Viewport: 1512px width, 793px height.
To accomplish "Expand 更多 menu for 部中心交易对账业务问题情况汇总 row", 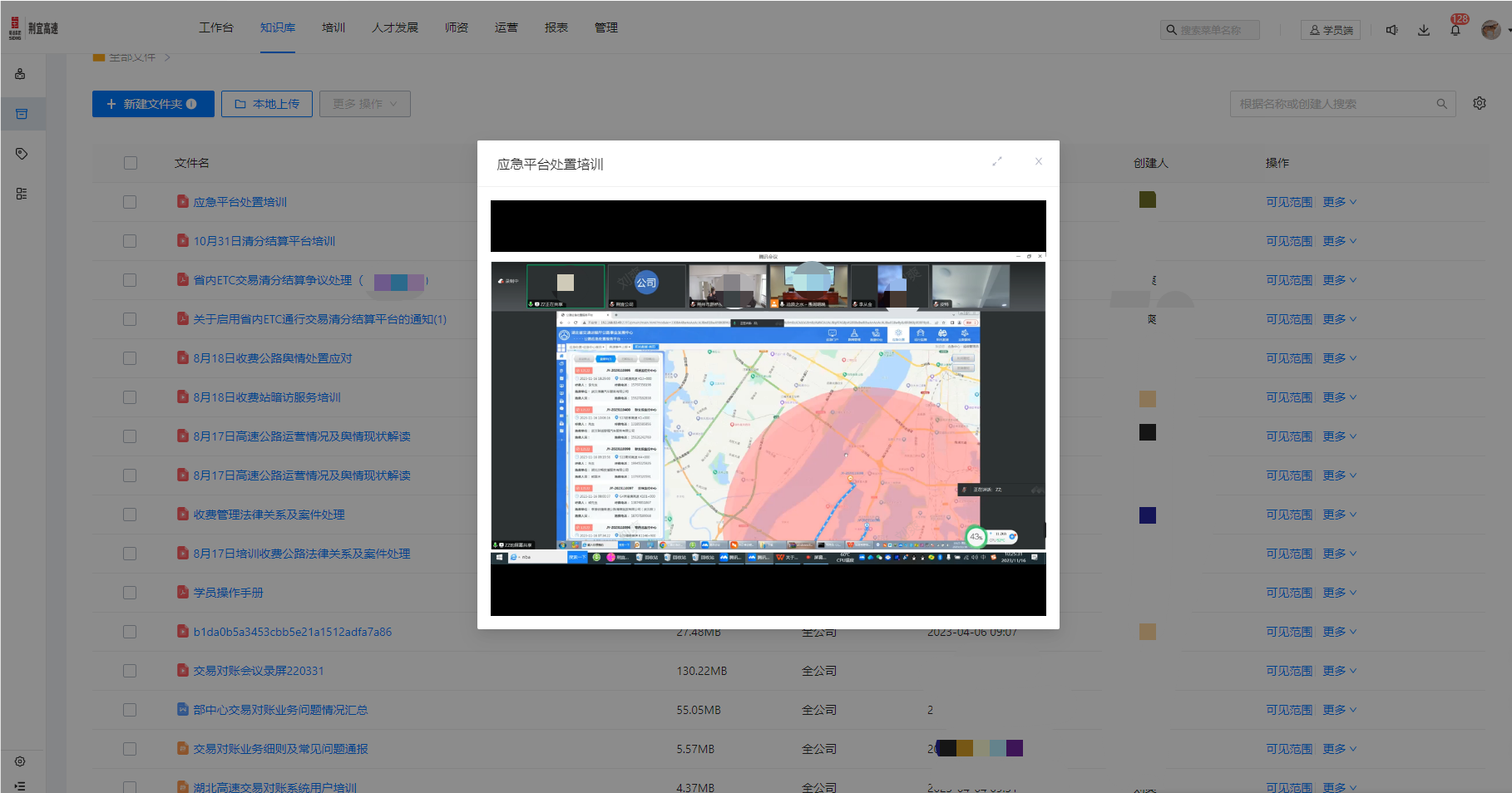I will click(1340, 710).
